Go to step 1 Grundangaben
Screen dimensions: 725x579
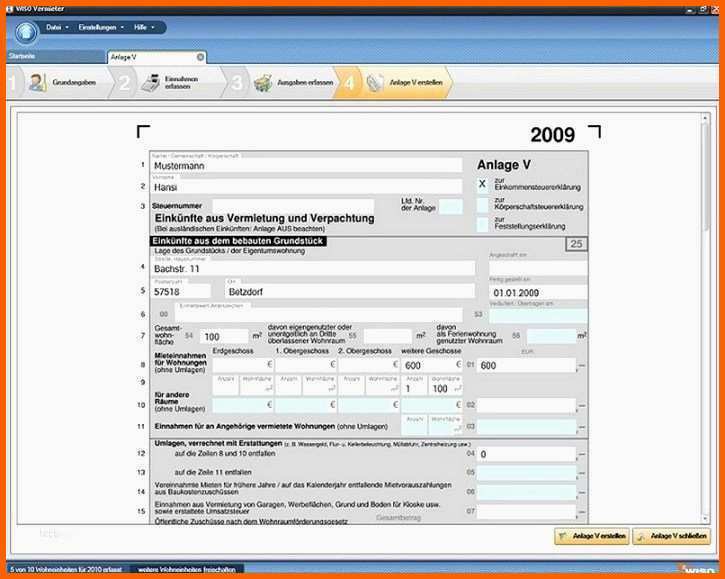(60, 82)
